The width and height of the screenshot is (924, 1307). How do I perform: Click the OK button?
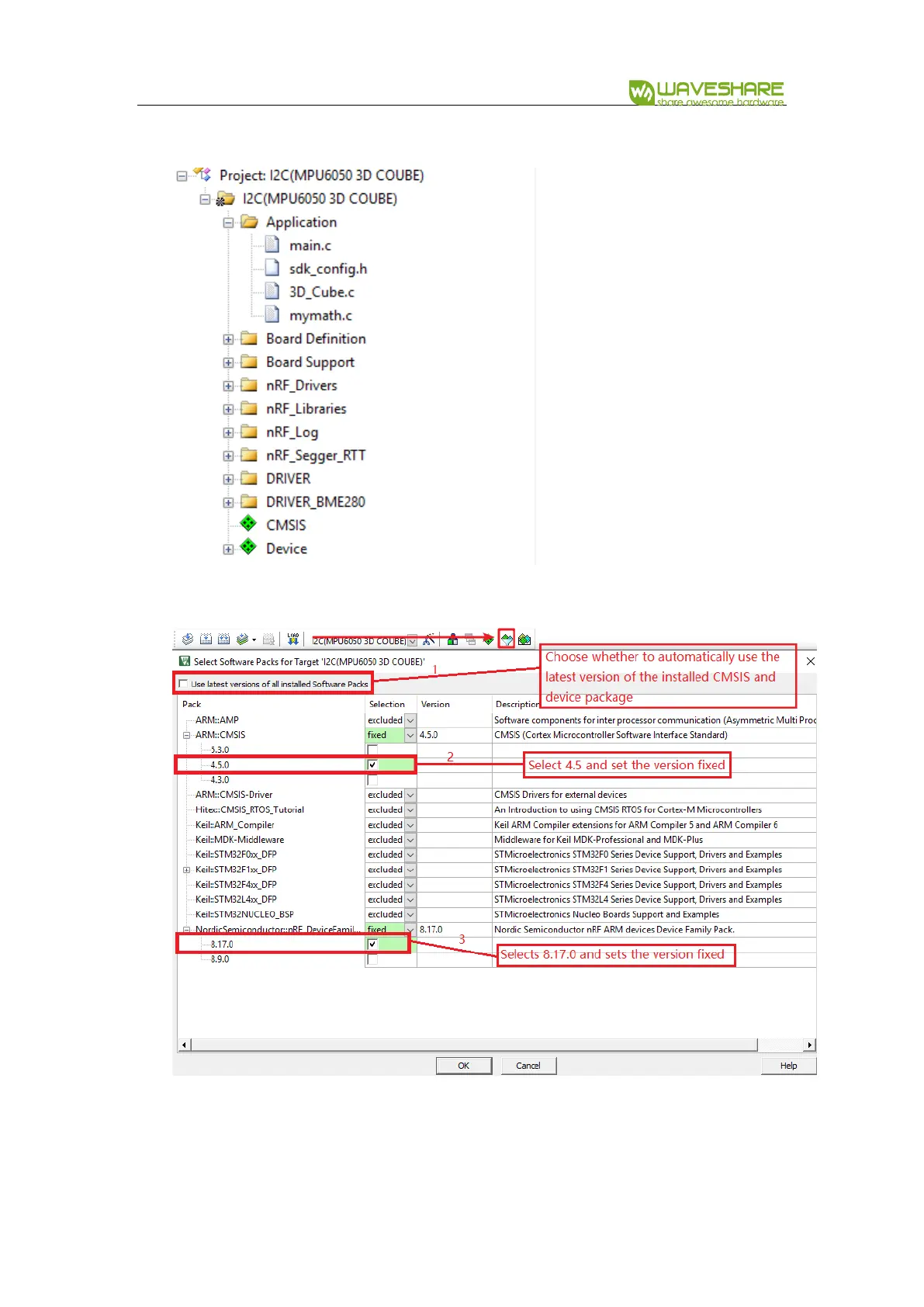pos(463,1066)
